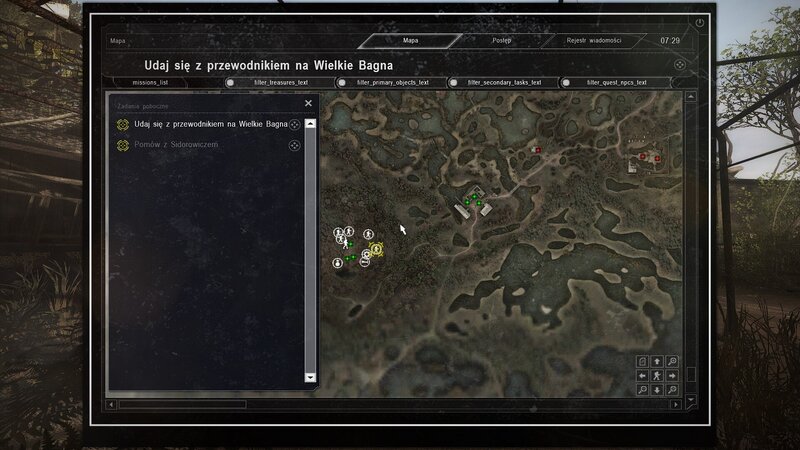The height and width of the screenshot is (450, 800).
Task: Pan map left with arrow button
Action: click(642, 376)
